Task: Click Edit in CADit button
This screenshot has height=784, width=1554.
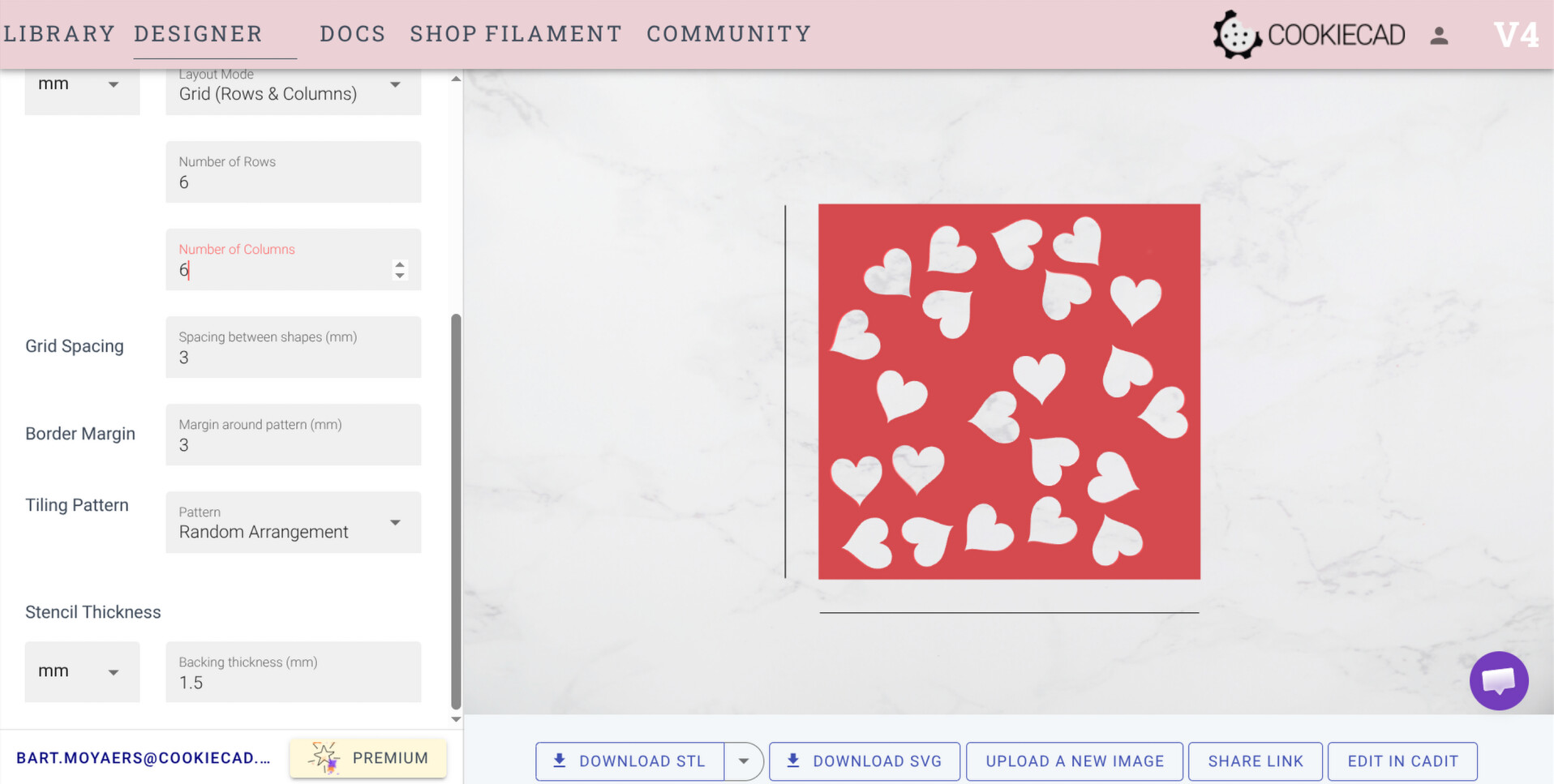Action: pos(1402,761)
